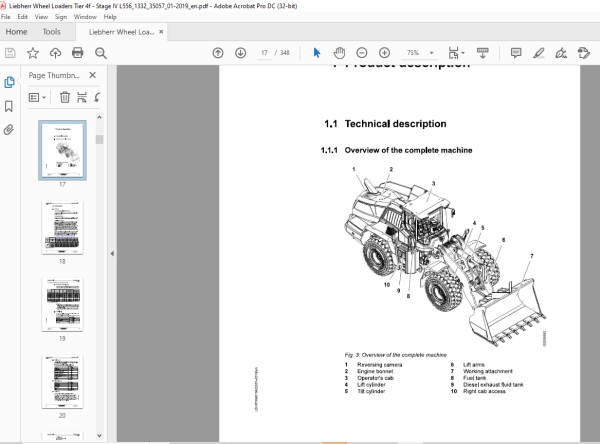Open the Sign document tool

pos(561,53)
